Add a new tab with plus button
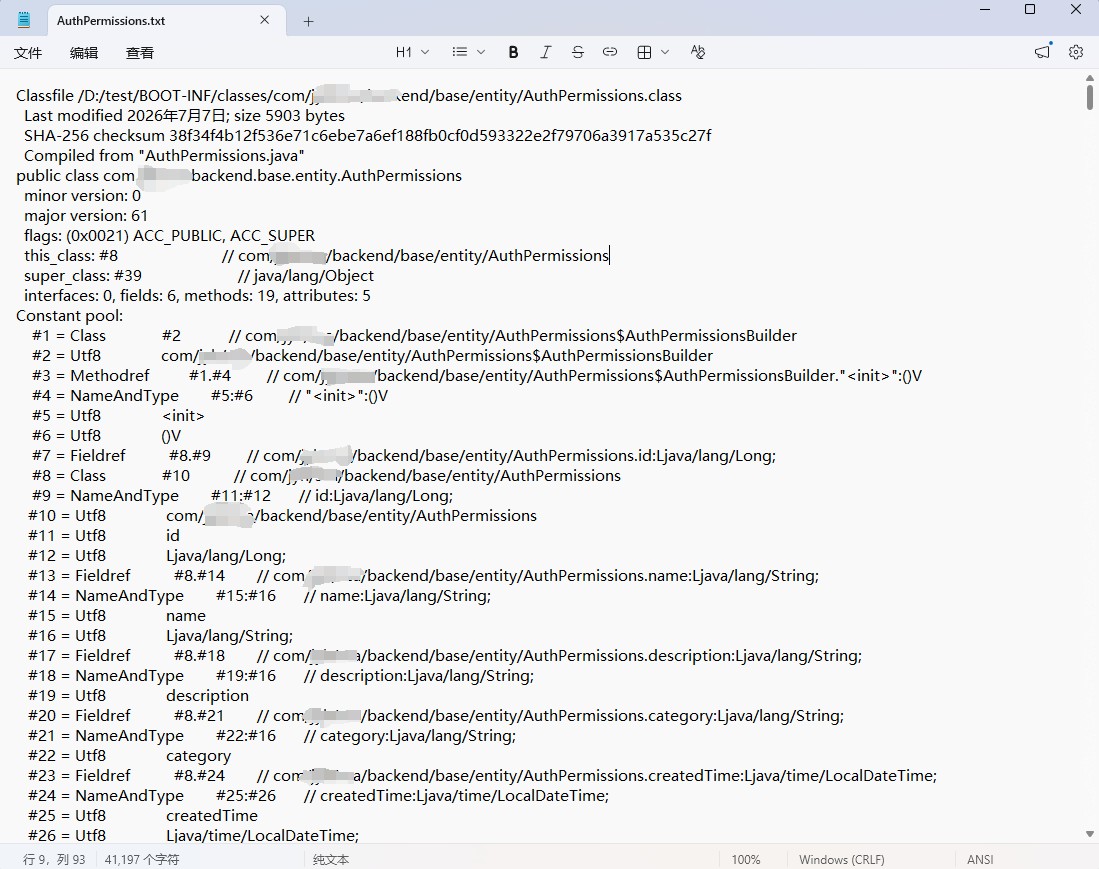Viewport: 1099px width, 869px height. (x=308, y=21)
